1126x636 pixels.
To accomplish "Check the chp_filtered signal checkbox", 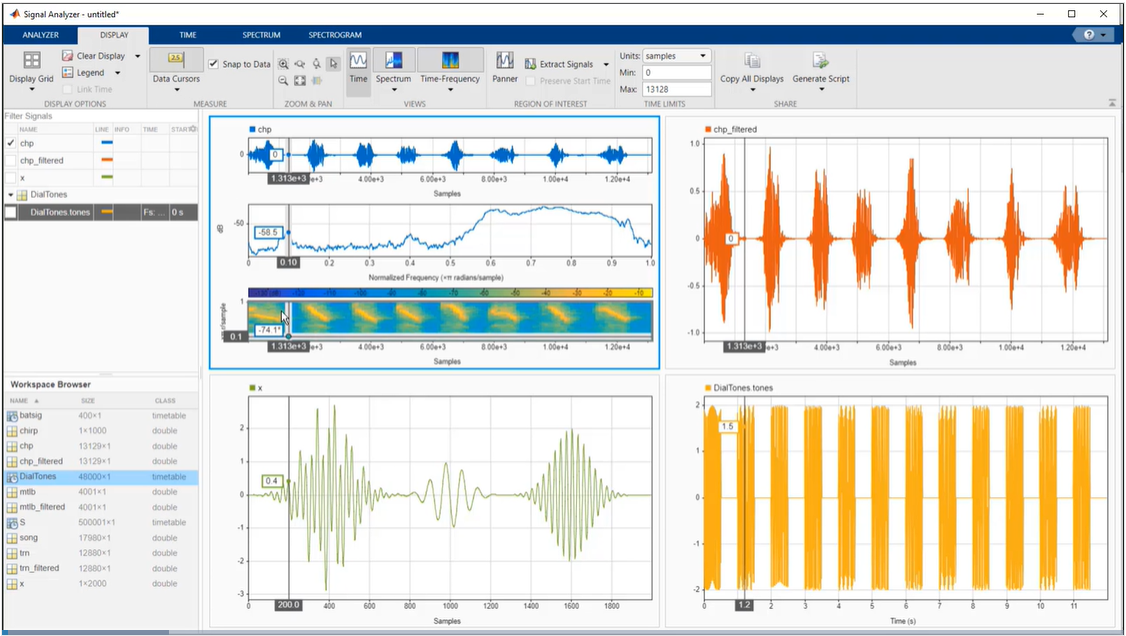I will pyautogui.click(x=9, y=160).
